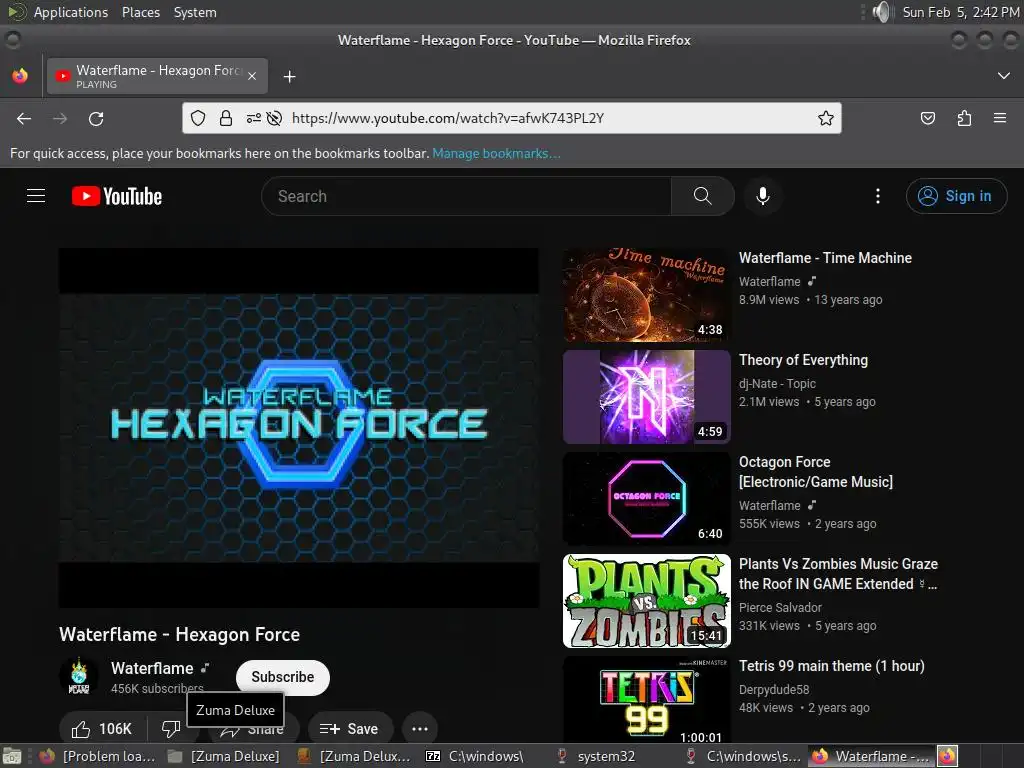Click Waterflame - Time Machine title
Image resolution: width=1024 pixels, height=768 pixels.
pyautogui.click(x=825, y=258)
